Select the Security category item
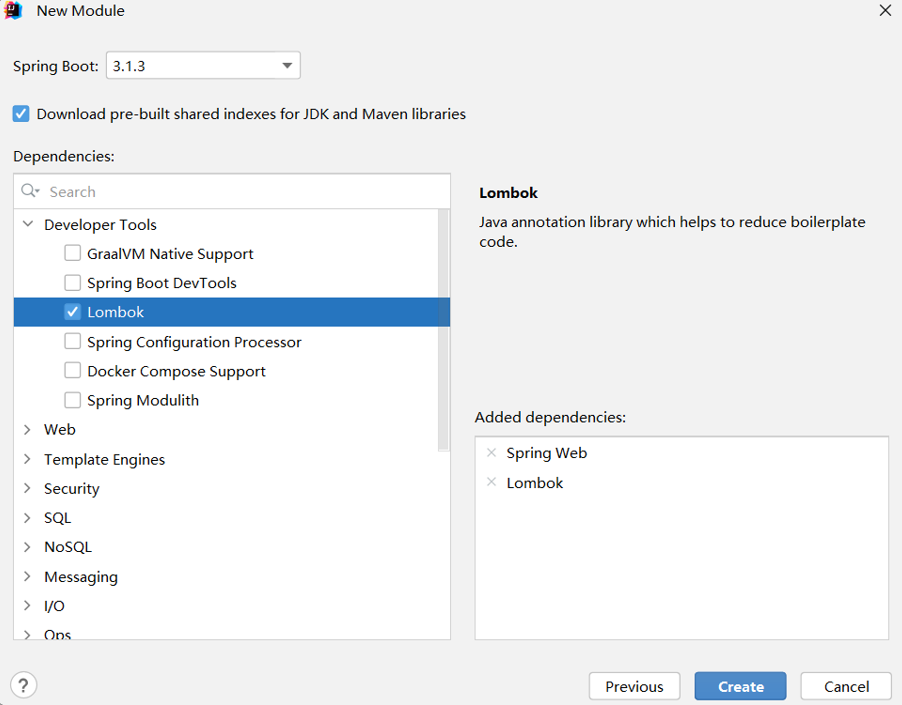Image resolution: width=902 pixels, height=705 pixels. click(71, 489)
